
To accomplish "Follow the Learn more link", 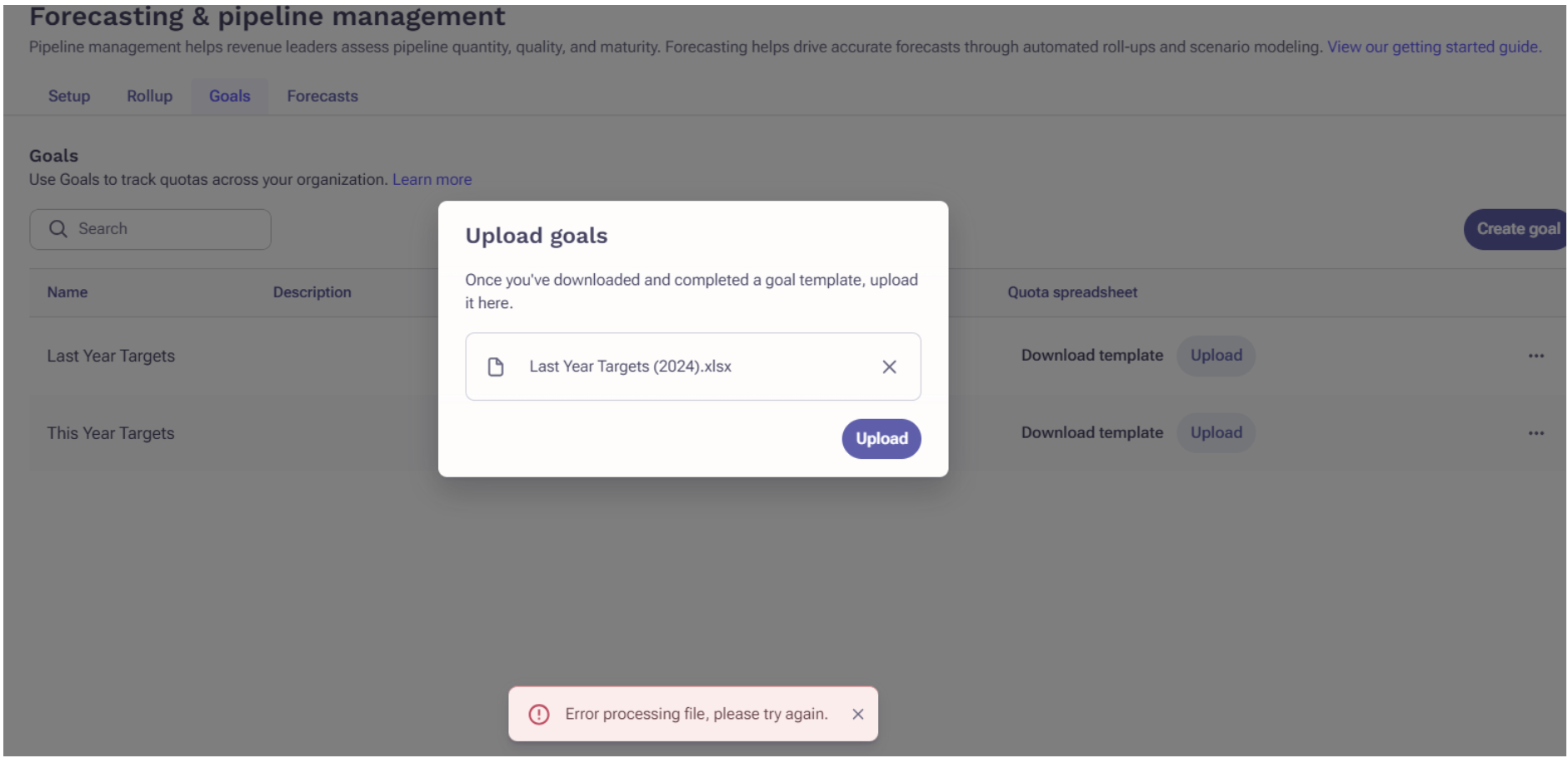I will pyautogui.click(x=432, y=179).
